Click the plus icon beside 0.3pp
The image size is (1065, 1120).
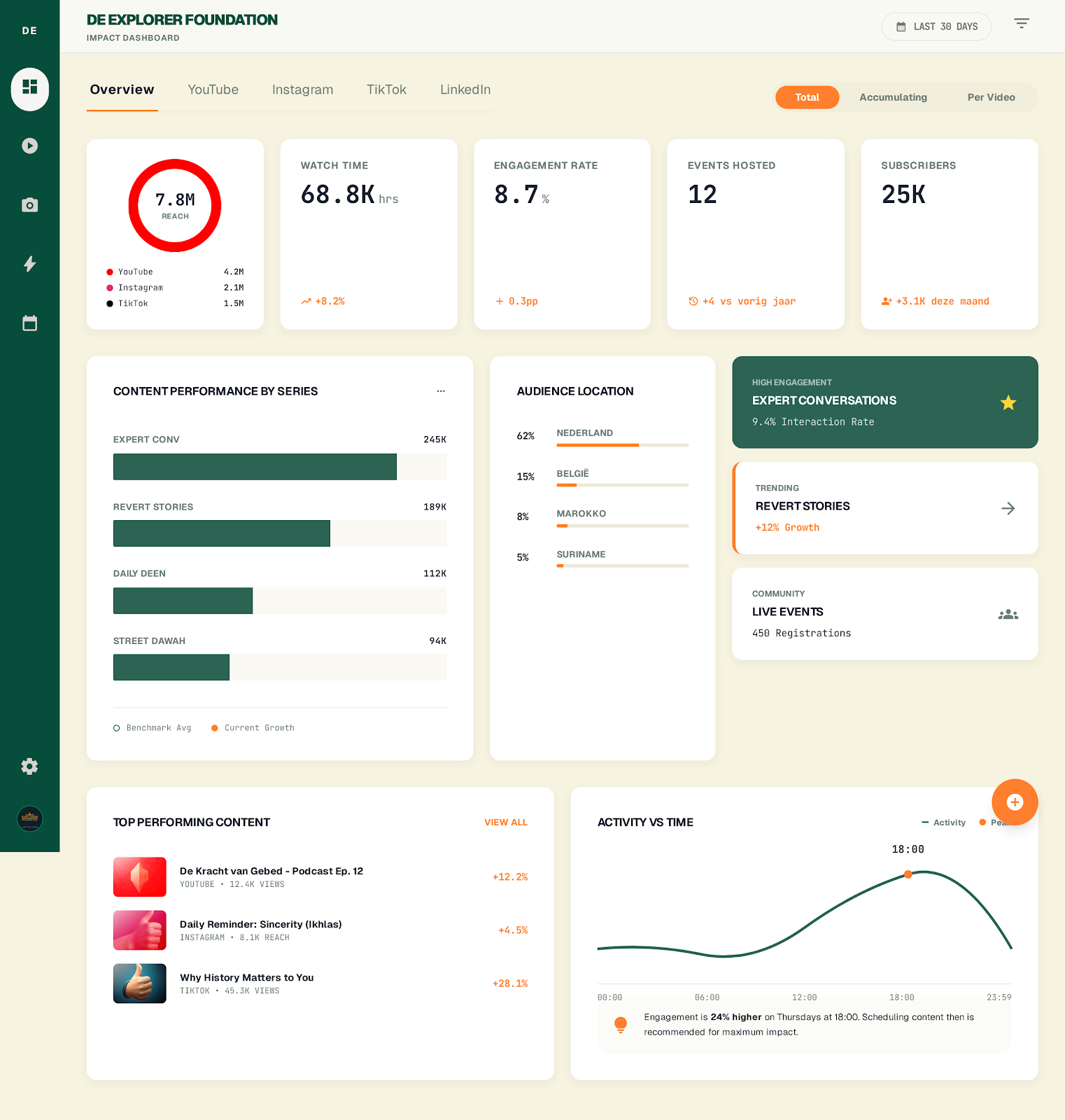[500, 302]
